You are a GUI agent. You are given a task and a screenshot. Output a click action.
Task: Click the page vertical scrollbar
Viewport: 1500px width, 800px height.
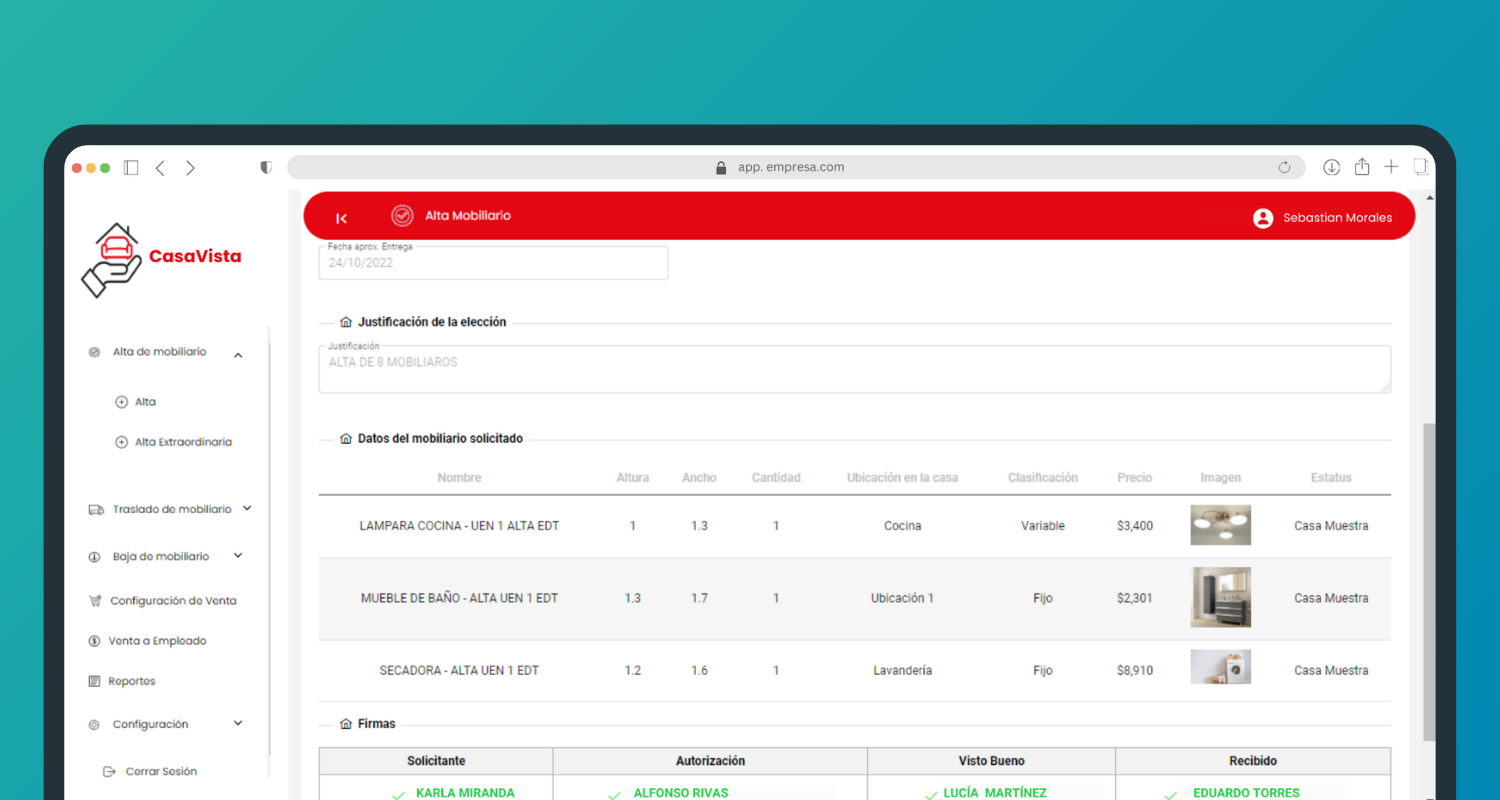[1428, 580]
